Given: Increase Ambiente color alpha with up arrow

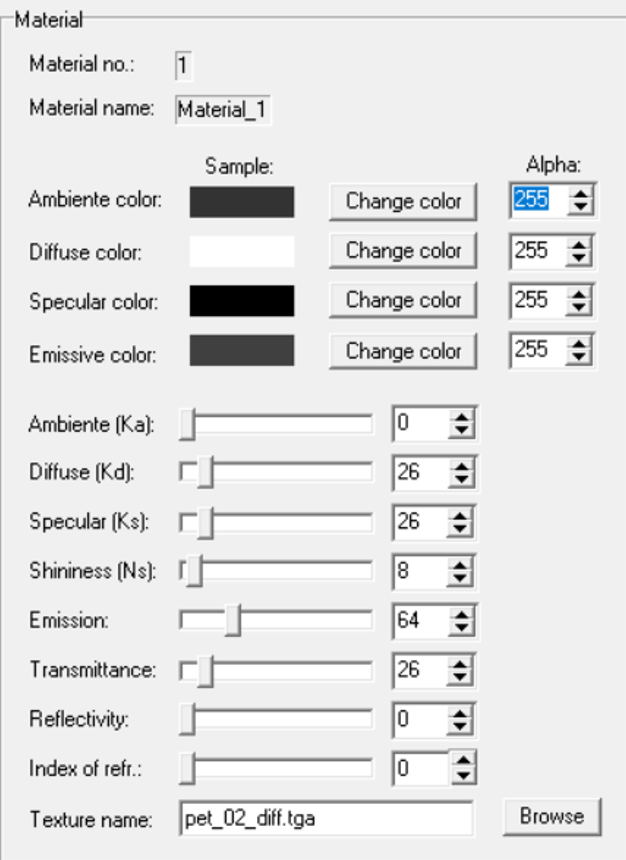Looking at the screenshot, I should click(580, 195).
